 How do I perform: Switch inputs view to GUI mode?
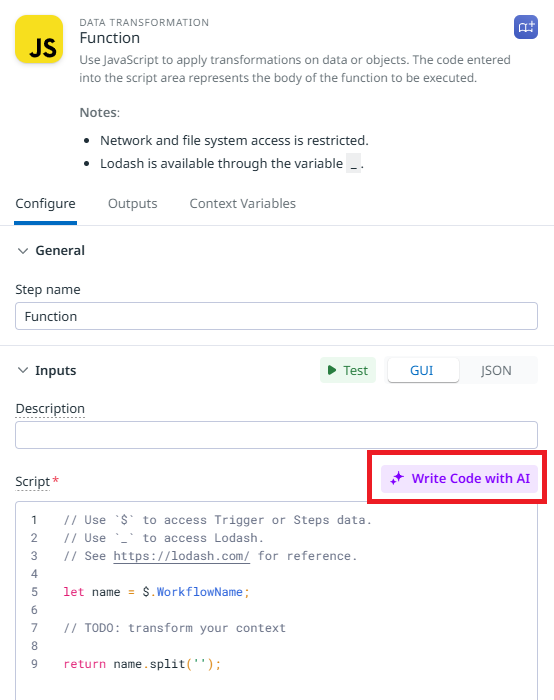[422, 370]
